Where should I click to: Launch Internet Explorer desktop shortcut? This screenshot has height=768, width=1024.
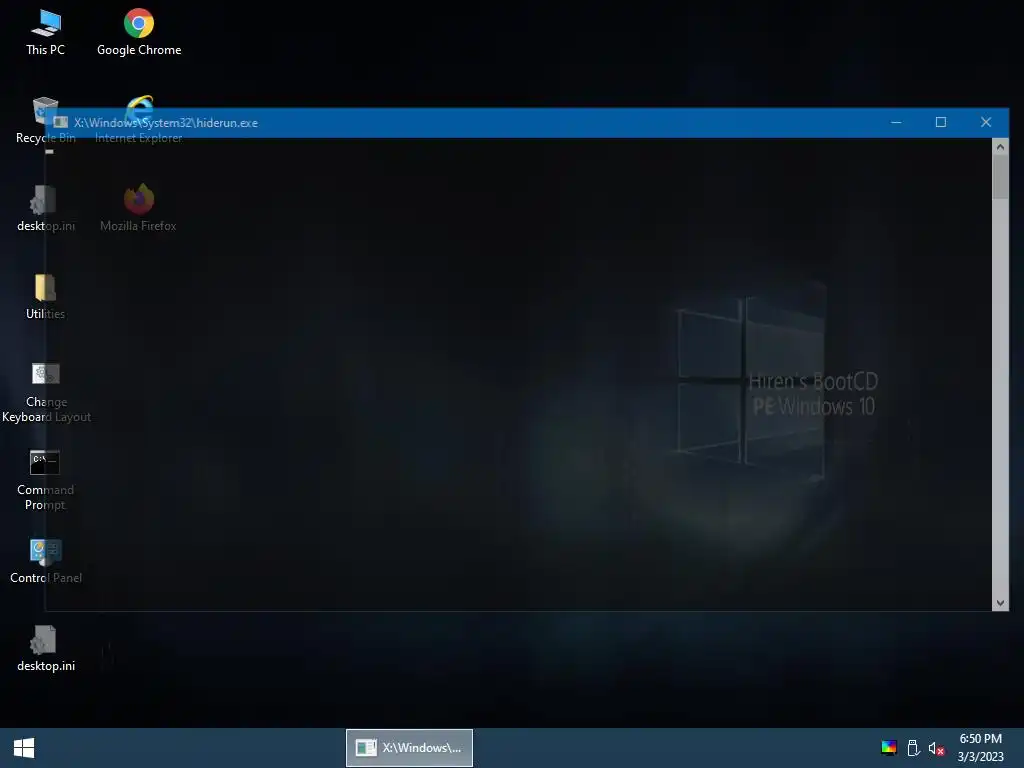click(138, 120)
